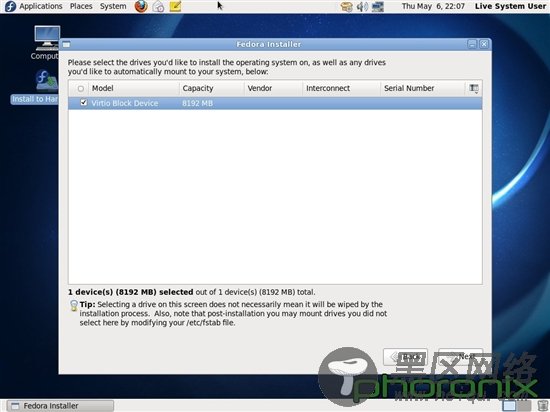This screenshot has height=412, width=550.
Task: Open the column chooser dropdown icon
Action: [x=474, y=88]
